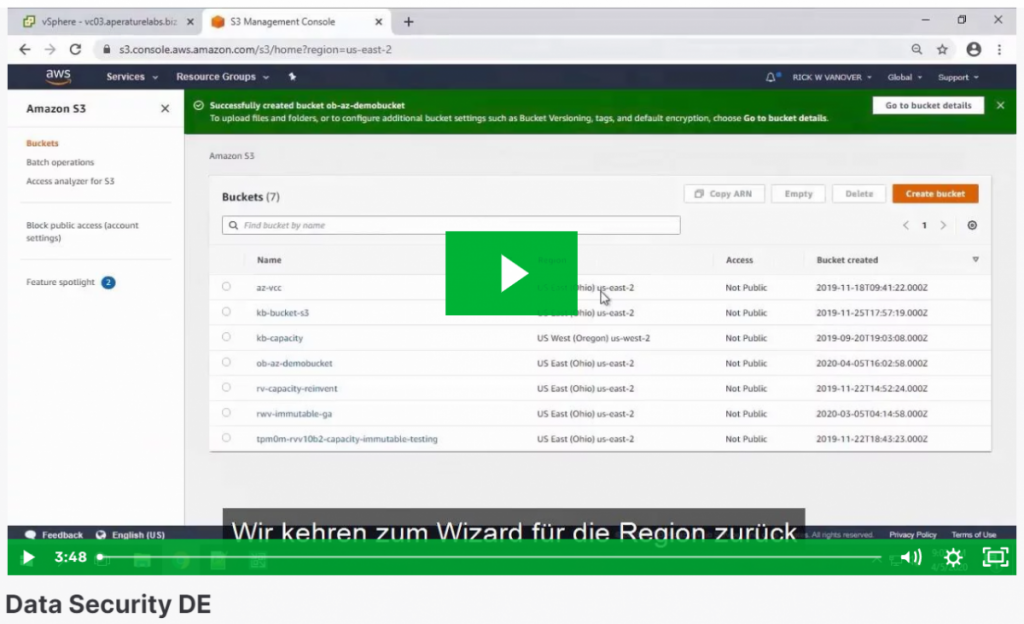
Task: Click the site lock icon in address bar
Action: pos(106,49)
